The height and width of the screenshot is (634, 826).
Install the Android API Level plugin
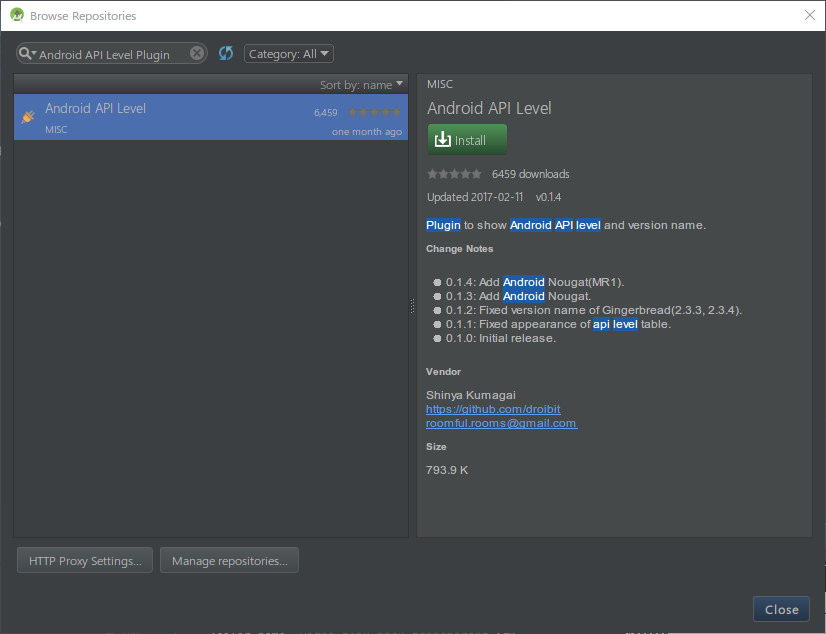pos(467,140)
